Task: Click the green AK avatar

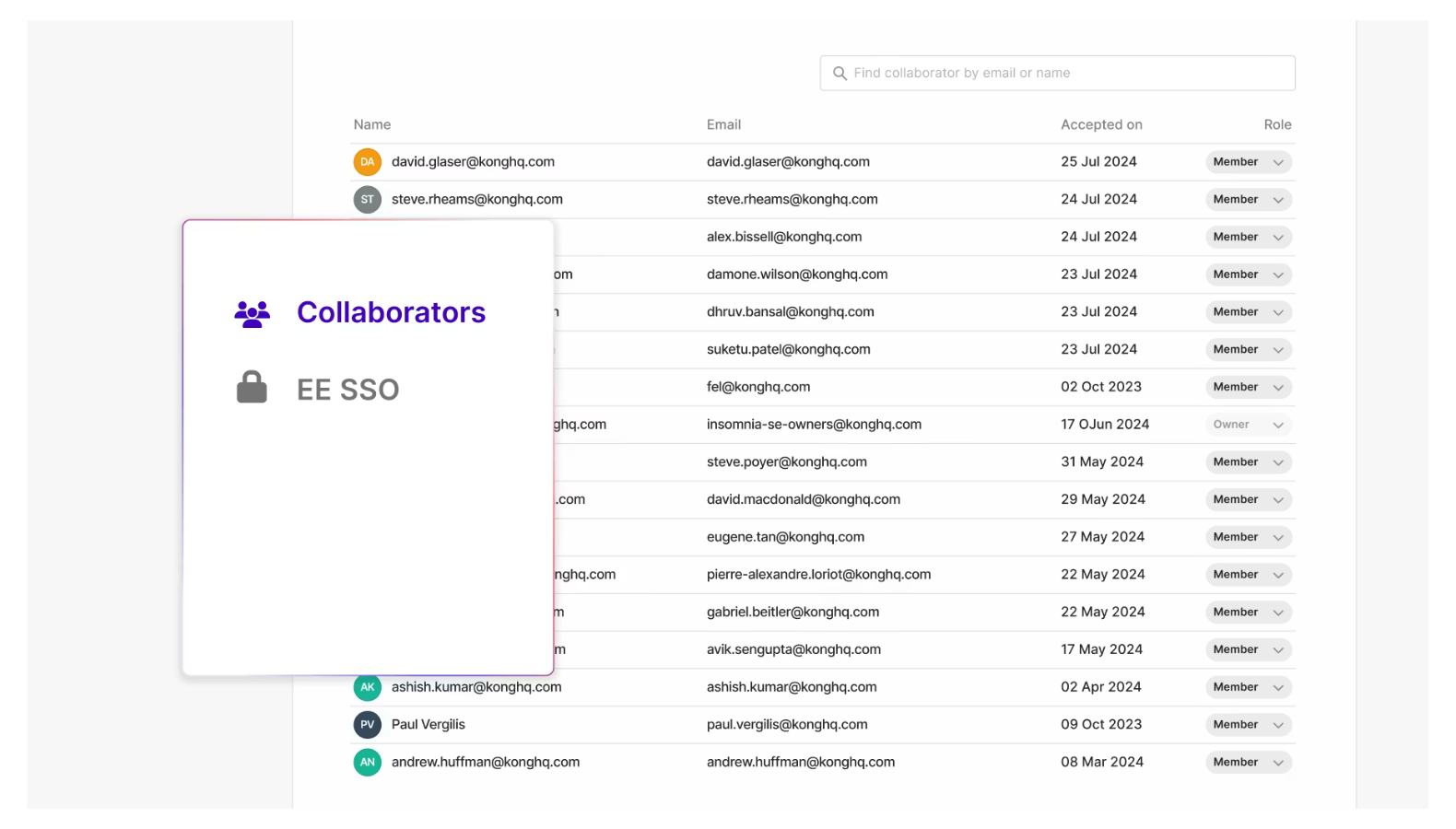Action: click(368, 687)
